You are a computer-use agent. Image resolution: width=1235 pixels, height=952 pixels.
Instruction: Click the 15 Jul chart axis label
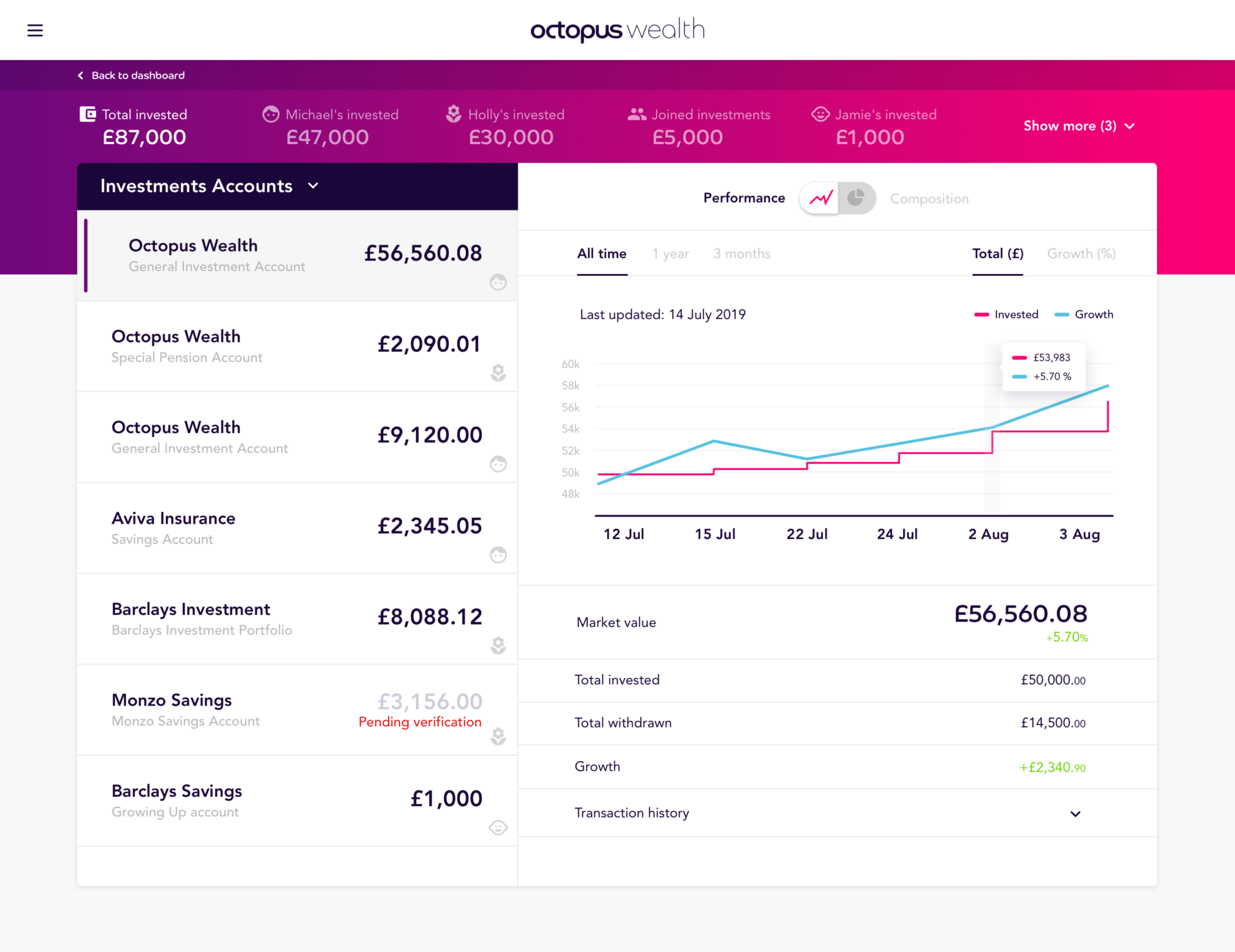point(715,534)
